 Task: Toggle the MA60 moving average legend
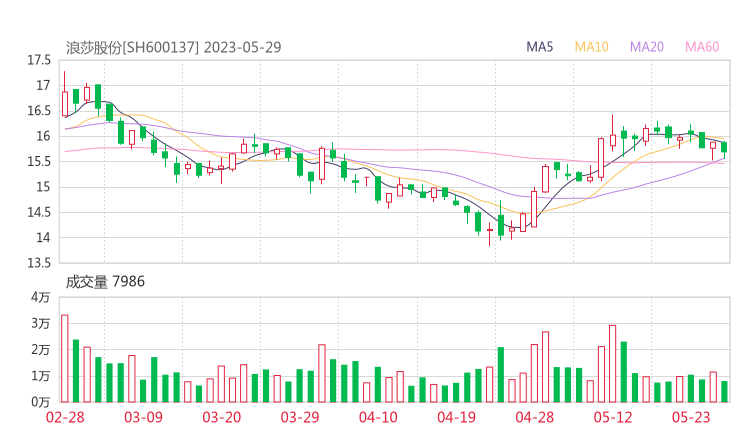[x=702, y=47]
